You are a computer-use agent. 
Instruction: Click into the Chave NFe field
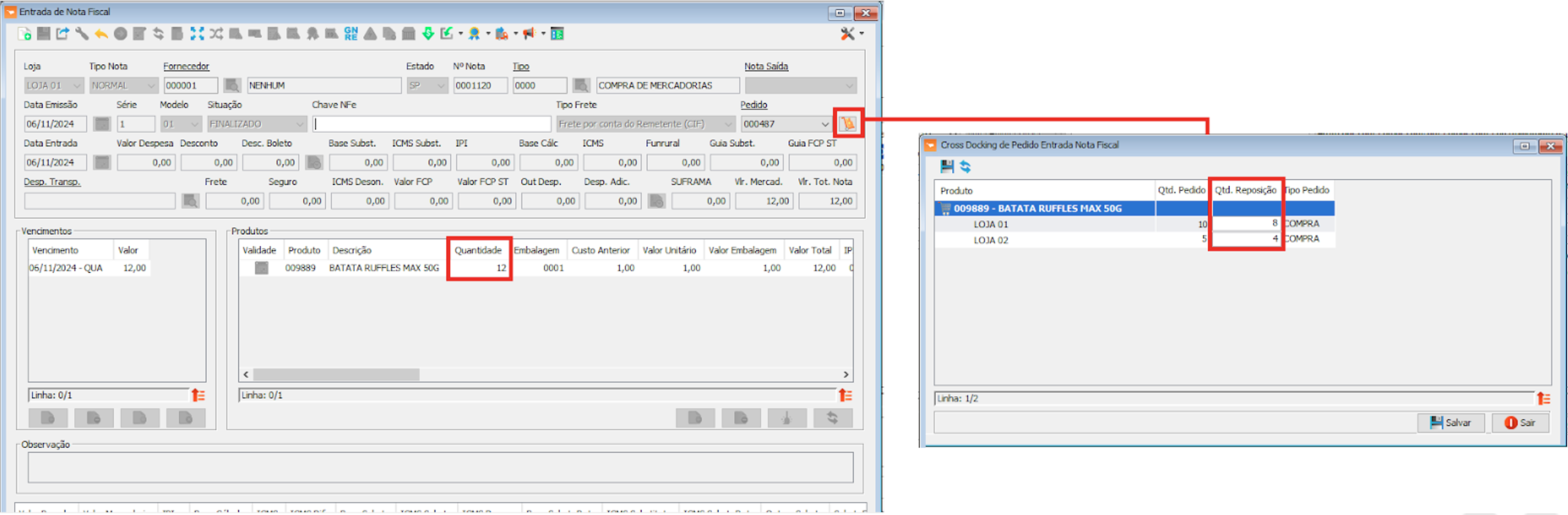(x=432, y=124)
